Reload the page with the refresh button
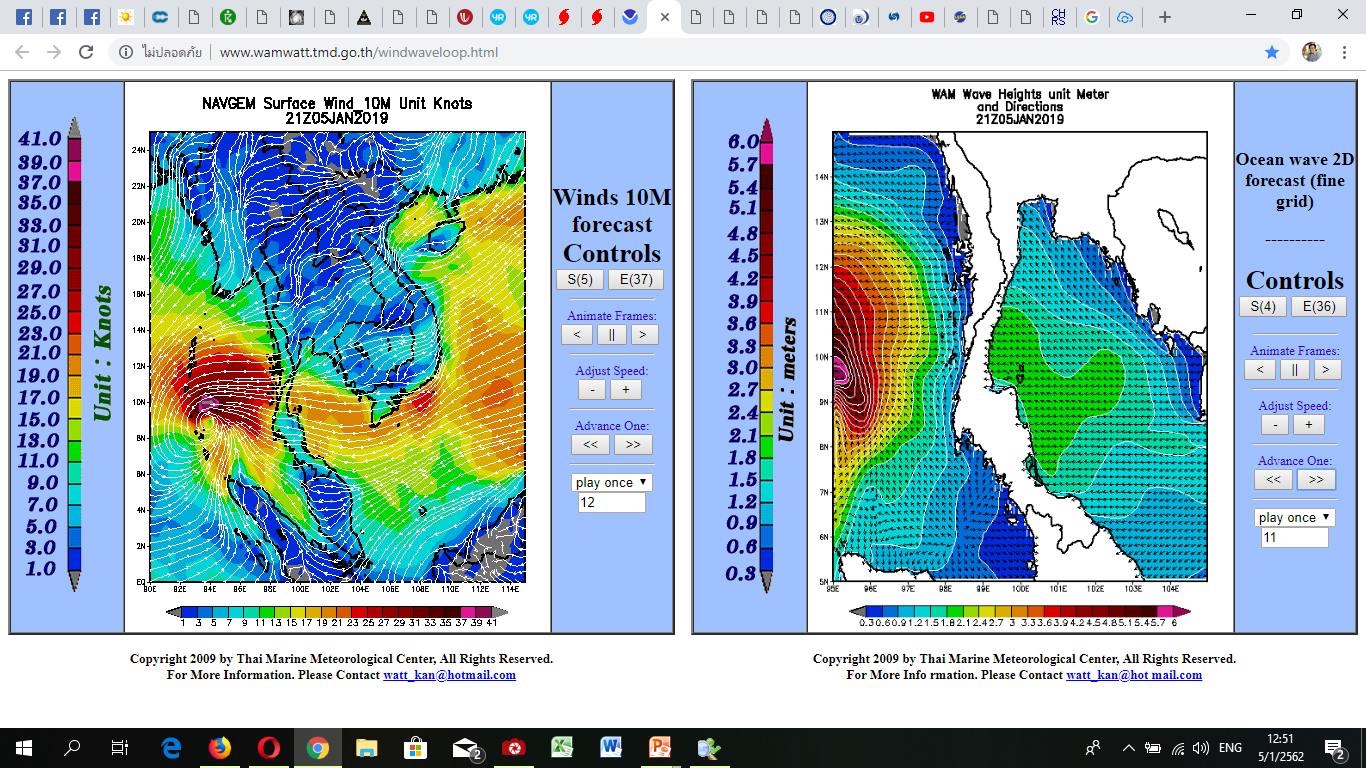Screen dimensions: 1366x768 pyautogui.click(x=86, y=52)
